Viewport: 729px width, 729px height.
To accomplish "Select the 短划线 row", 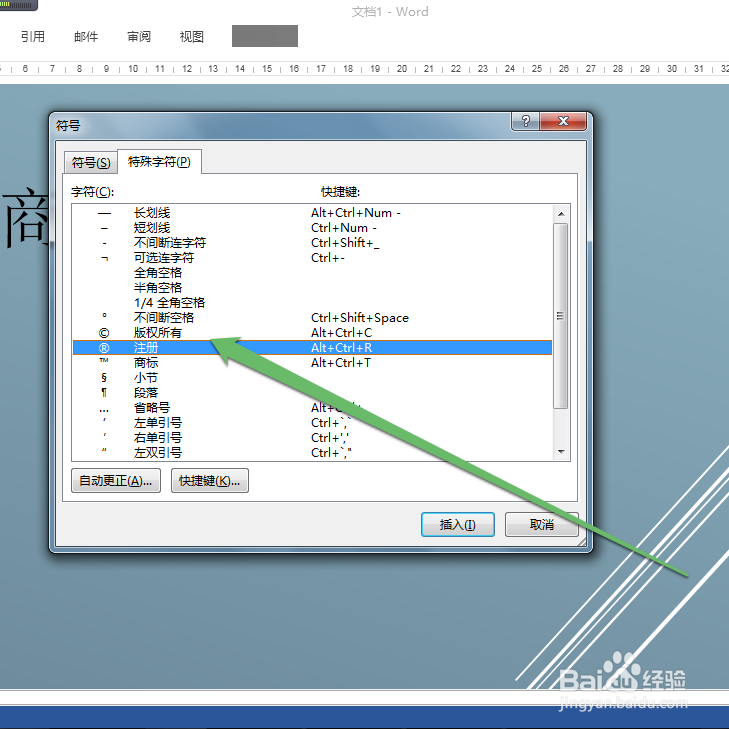I will pyautogui.click(x=312, y=228).
